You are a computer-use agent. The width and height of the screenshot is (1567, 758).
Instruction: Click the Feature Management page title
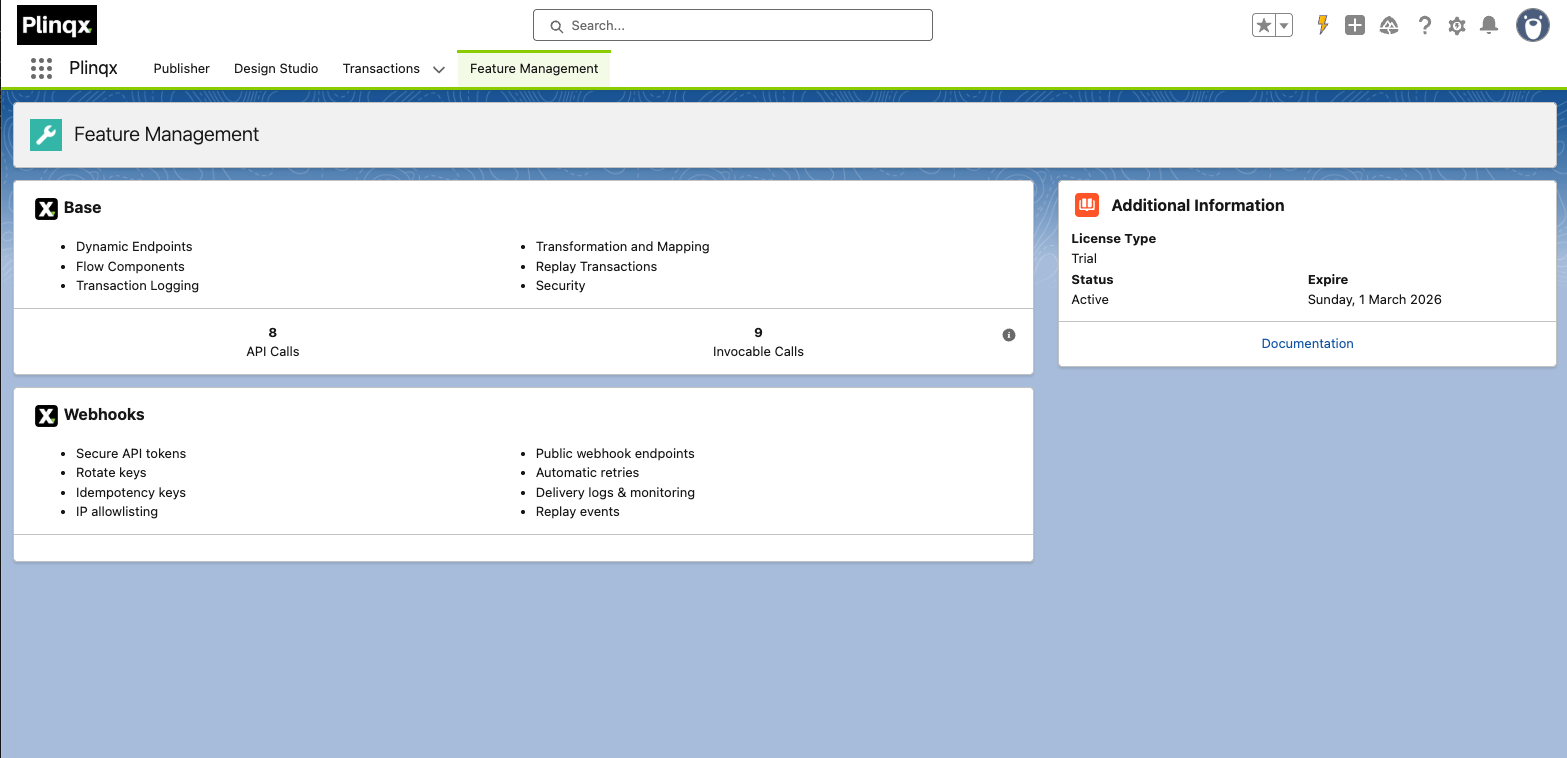(166, 134)
